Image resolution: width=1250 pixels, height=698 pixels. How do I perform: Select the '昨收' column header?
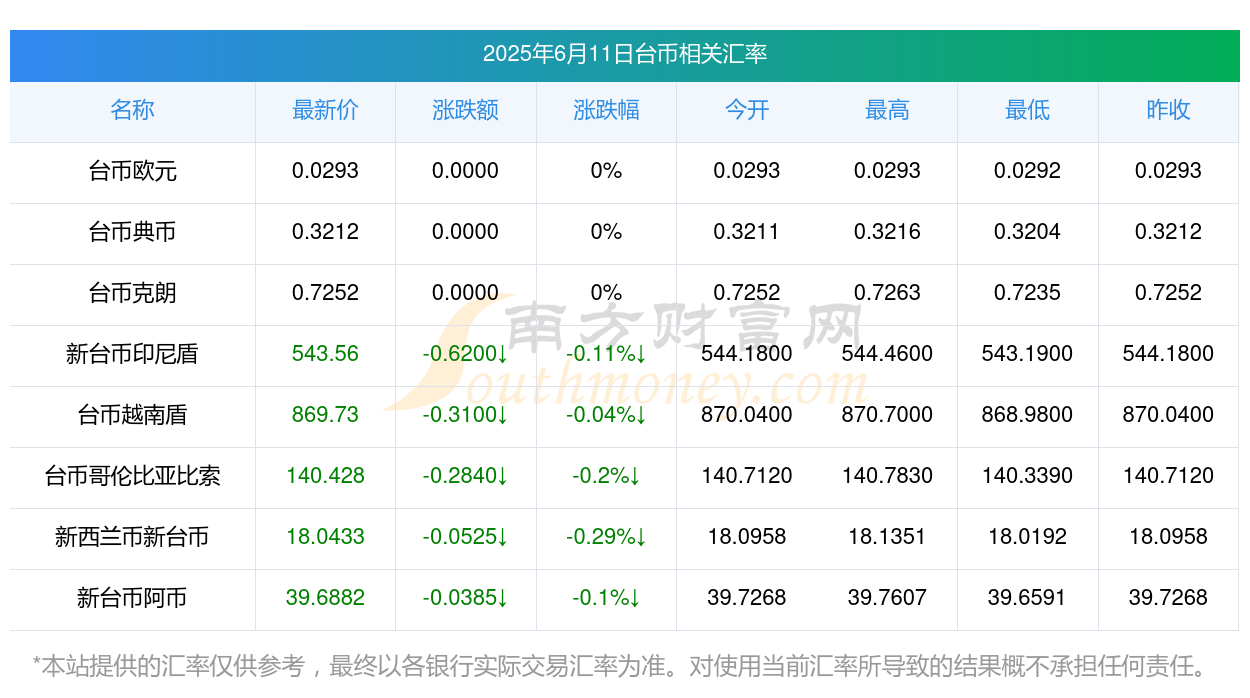(1168, 110)
